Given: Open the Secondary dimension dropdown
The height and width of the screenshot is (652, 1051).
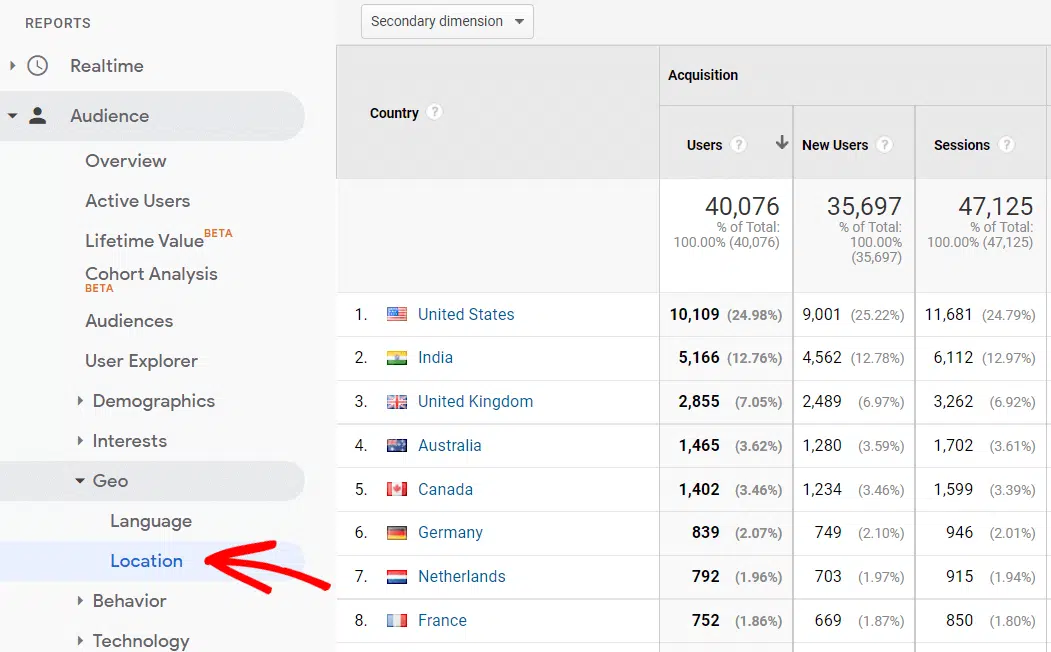Looking at the screenshot, I should click(x=447, y=21).
